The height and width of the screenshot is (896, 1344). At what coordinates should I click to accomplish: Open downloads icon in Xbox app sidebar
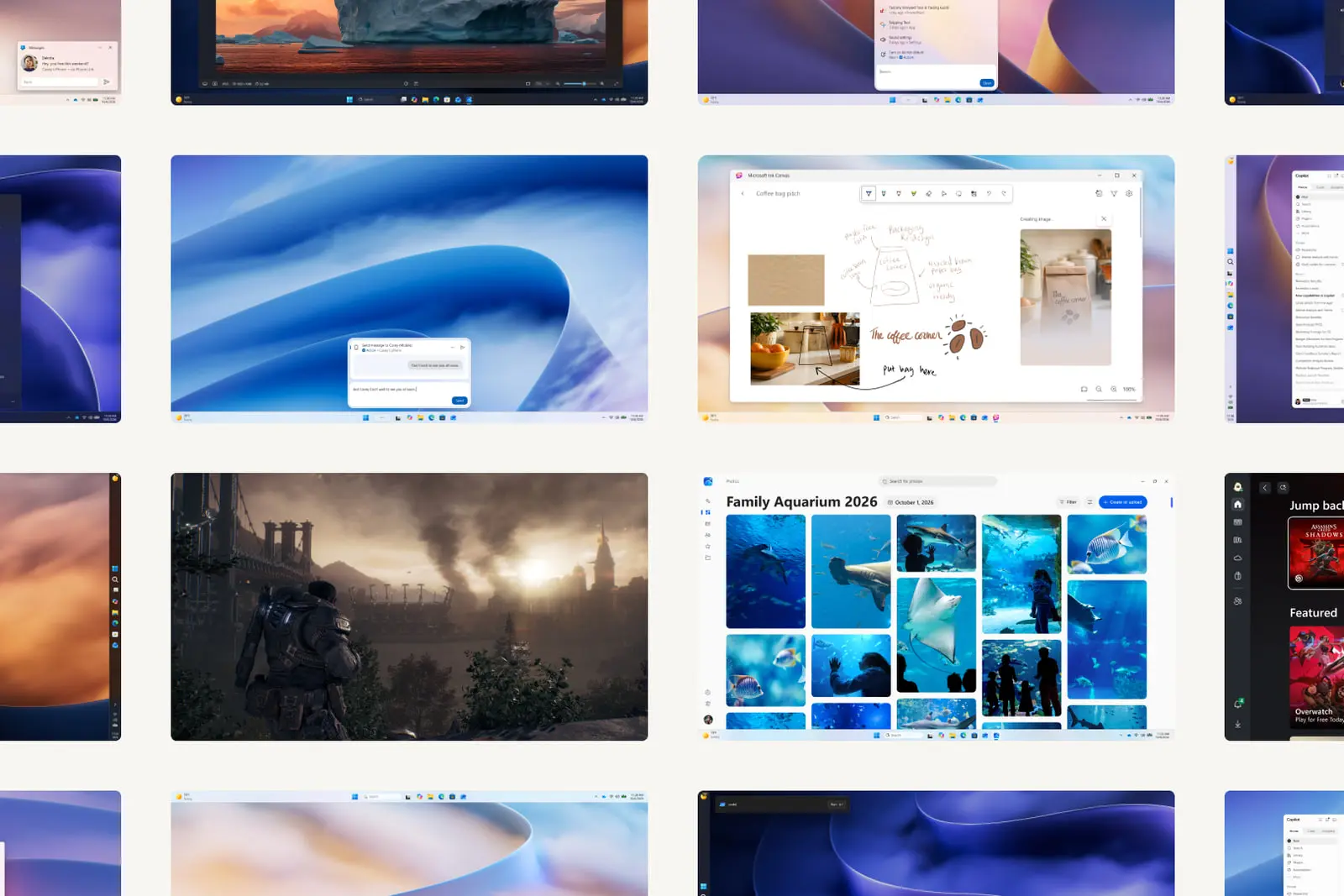pyautogui.click(x=1237, y=724)
